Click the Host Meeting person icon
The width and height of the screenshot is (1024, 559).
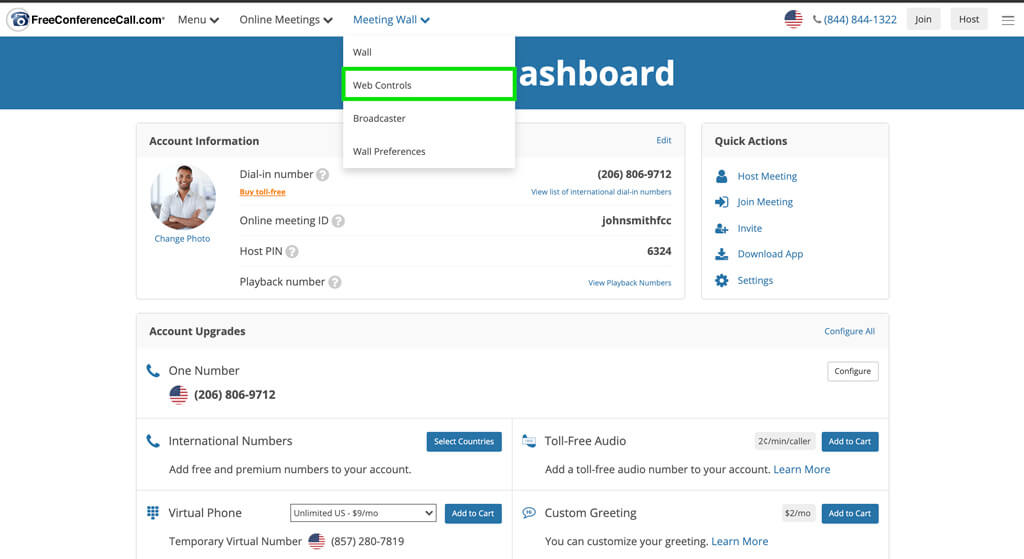click(721, 176)
